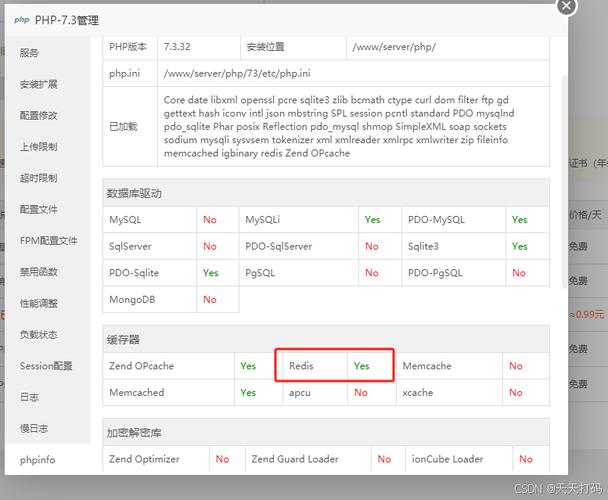Click the loaded modules list text

tap(339, 126)
